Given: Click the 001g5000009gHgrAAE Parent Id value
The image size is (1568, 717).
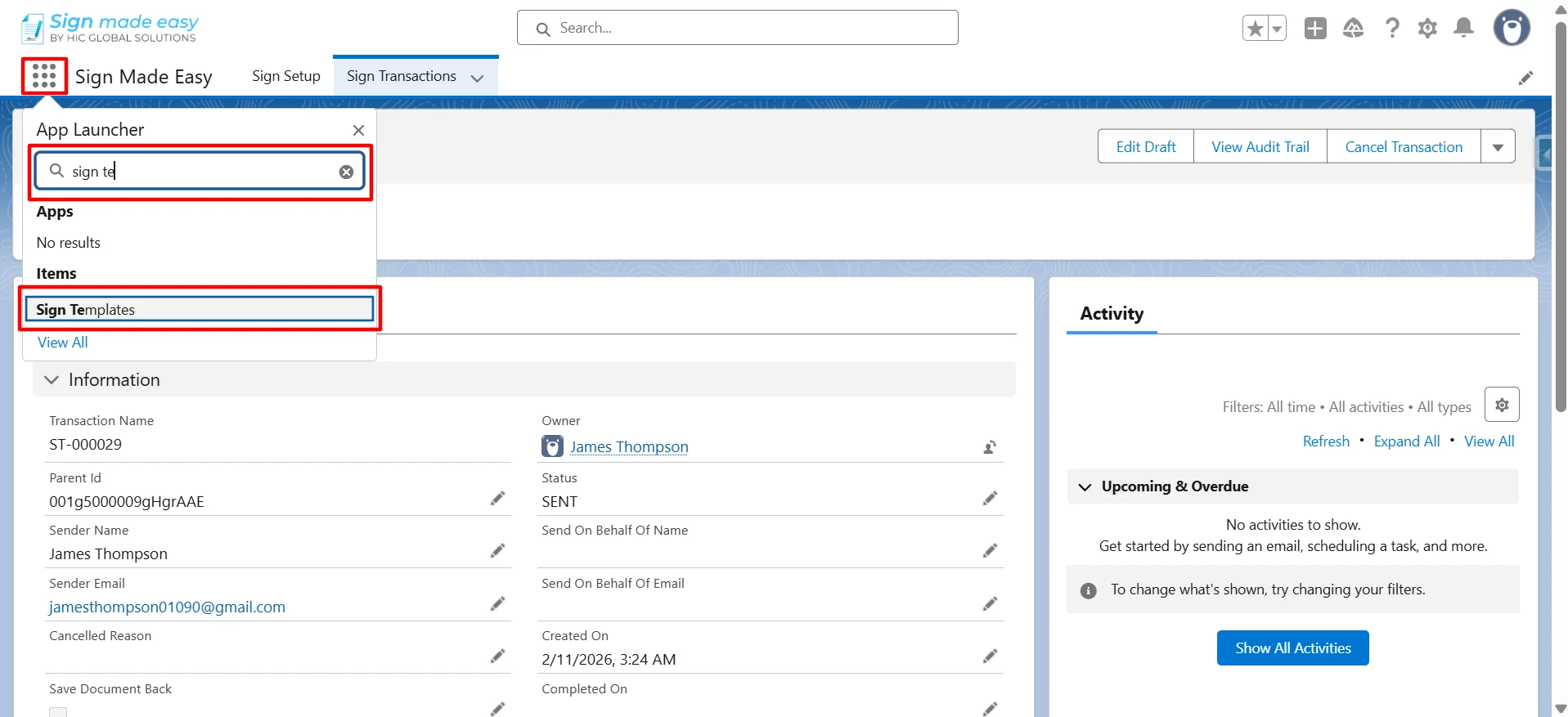Looking at the screenshot, I should point(127,502).
